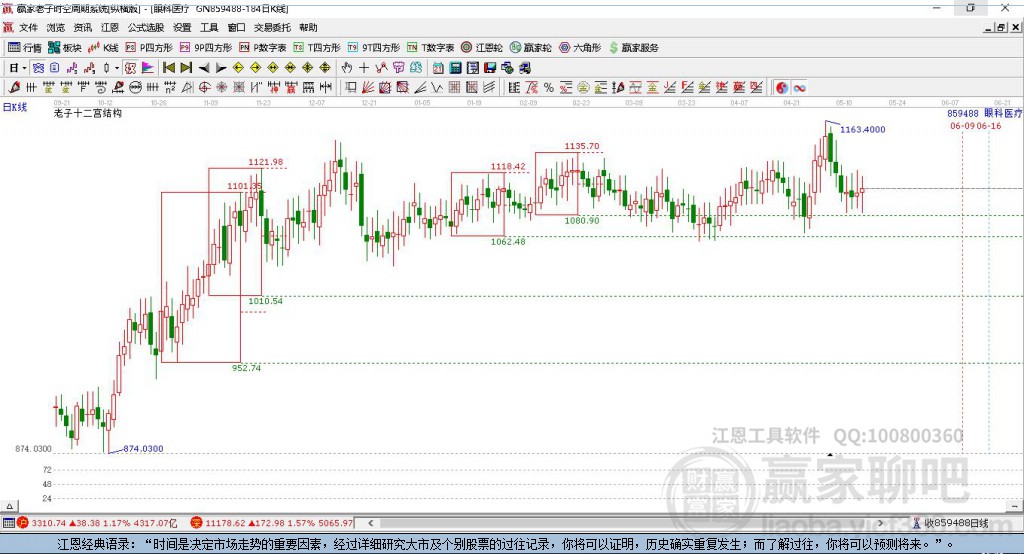Viewport: 1024px width, 554px height.
Task: Open the 行情 market quotes view
Action: tap(24, 48)
